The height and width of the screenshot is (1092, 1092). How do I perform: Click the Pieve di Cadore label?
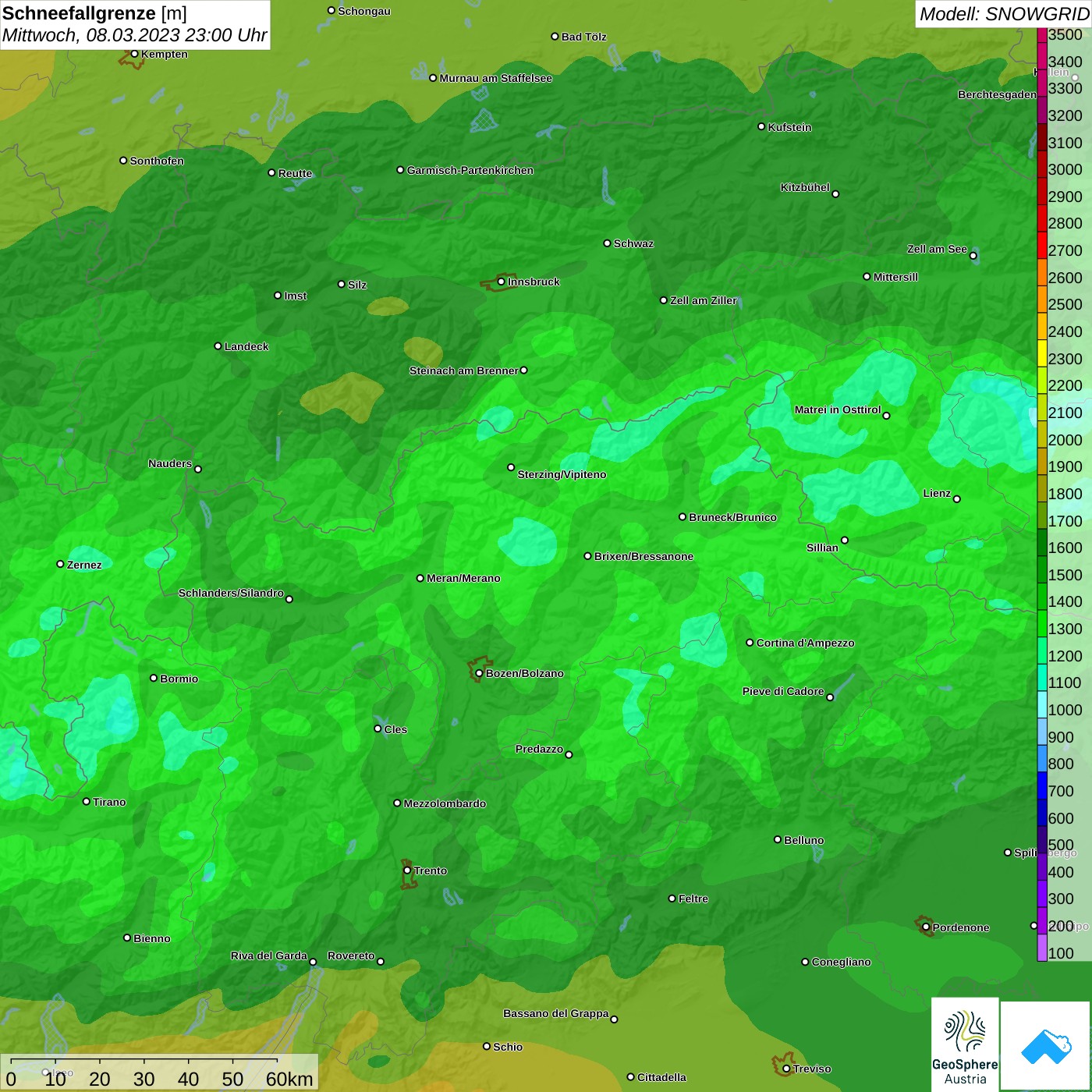pos(783,691)
